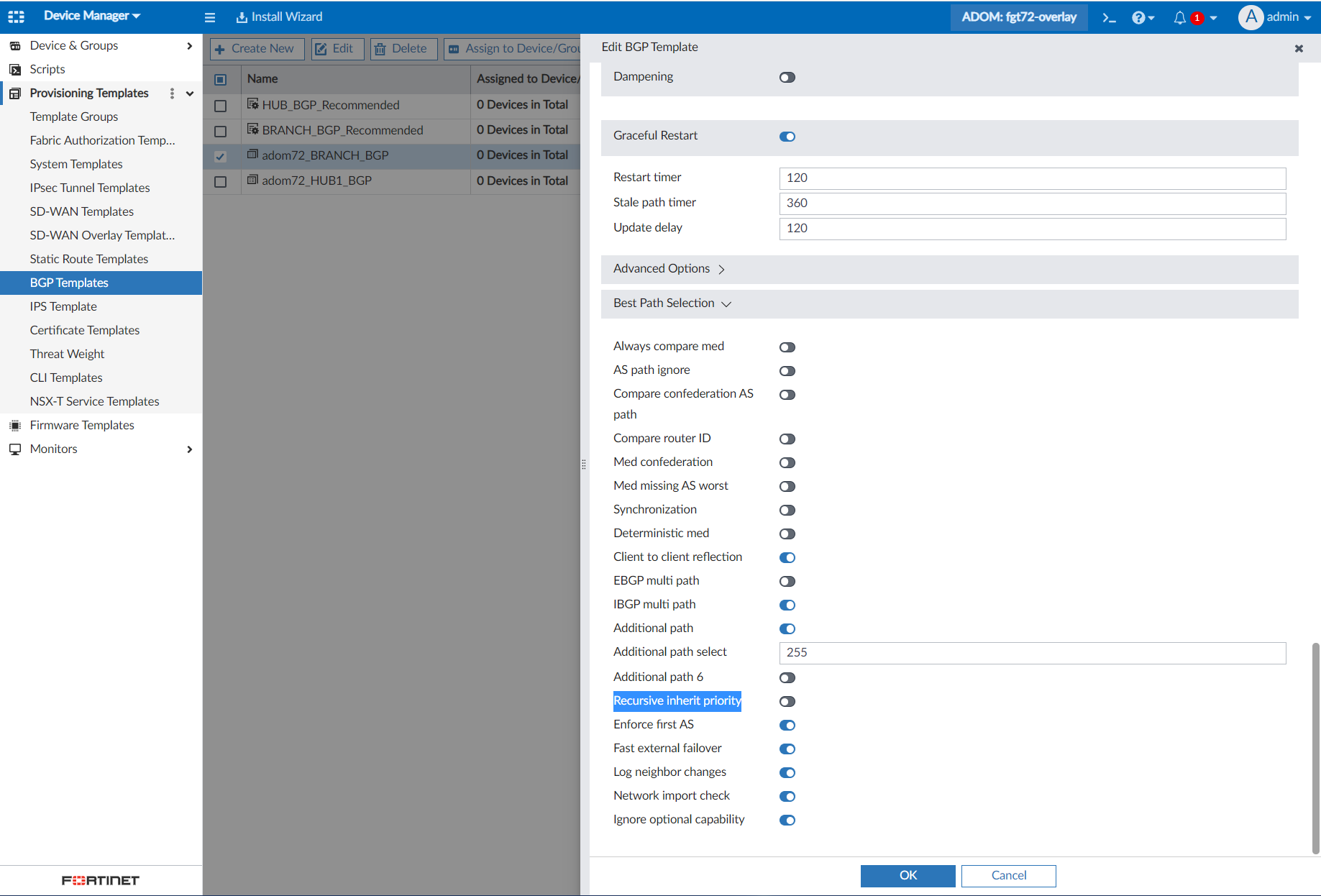
Task: Click the admin avatar icon
Action: (x=1251, y=17)
